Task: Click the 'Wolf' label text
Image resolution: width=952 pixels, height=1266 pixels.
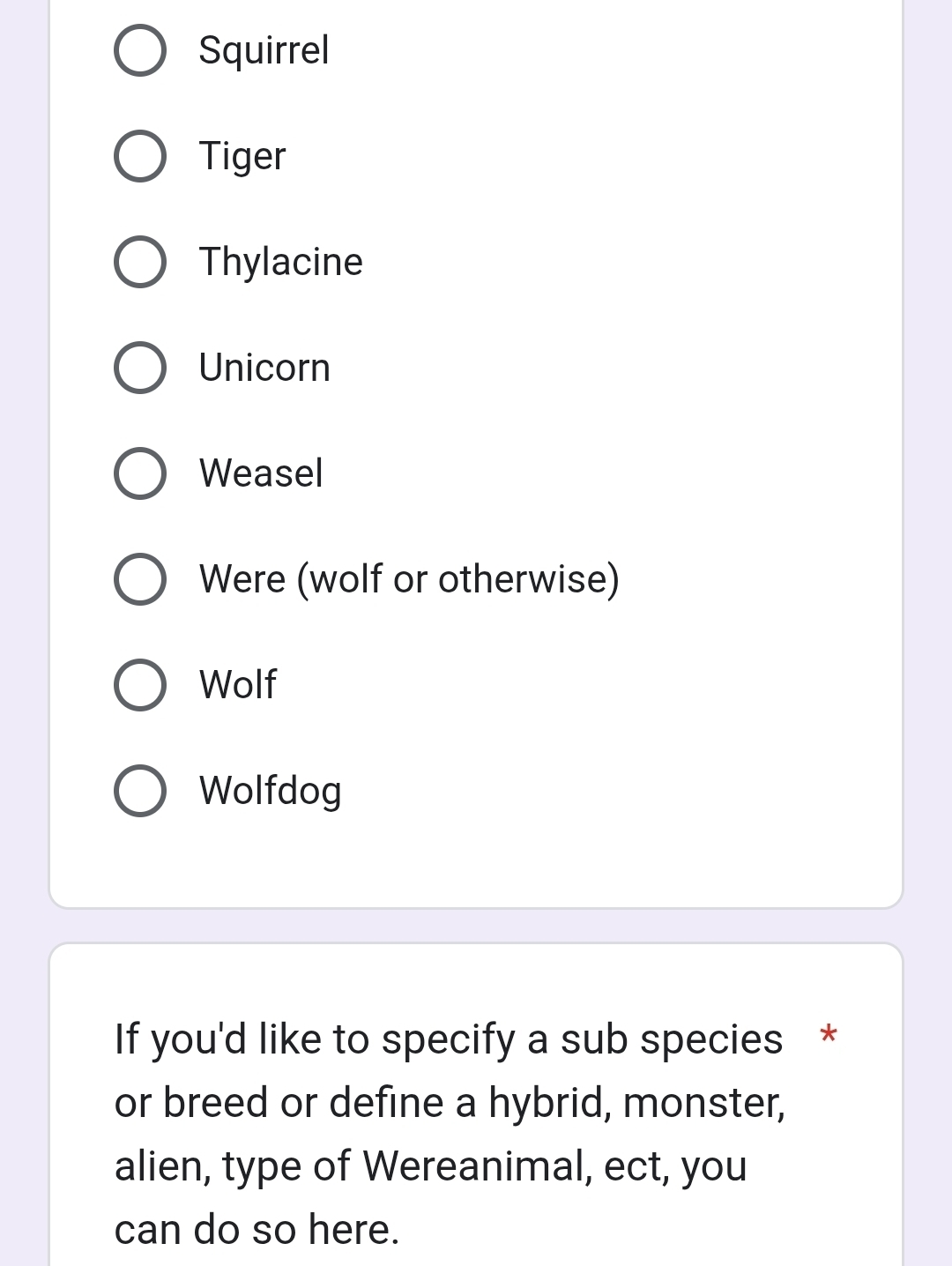Action: pos(238,685)
